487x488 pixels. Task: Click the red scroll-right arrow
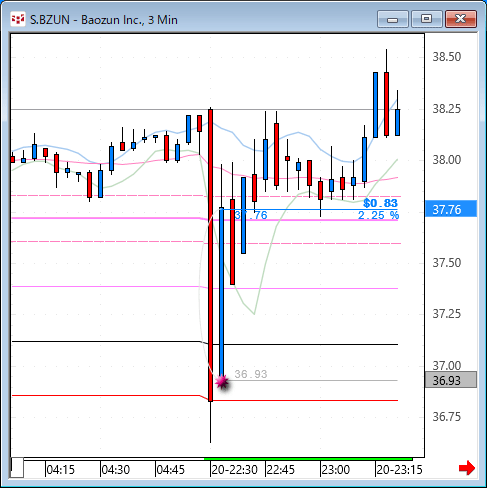pos(467,468)
